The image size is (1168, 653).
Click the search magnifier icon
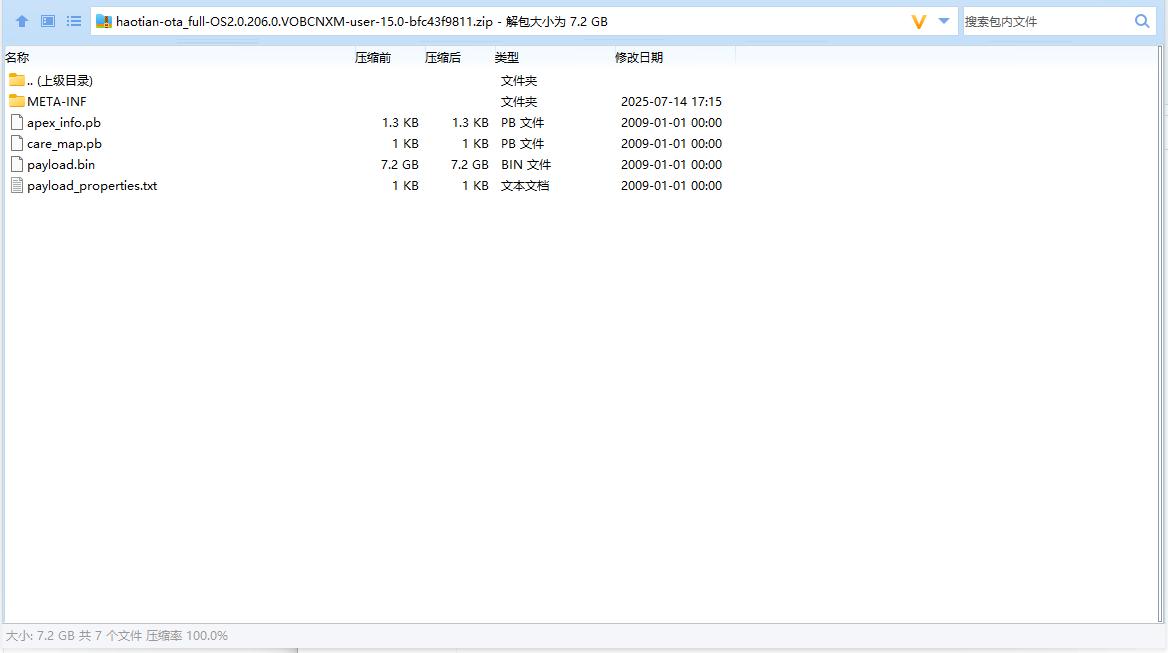pos(1142,21)
